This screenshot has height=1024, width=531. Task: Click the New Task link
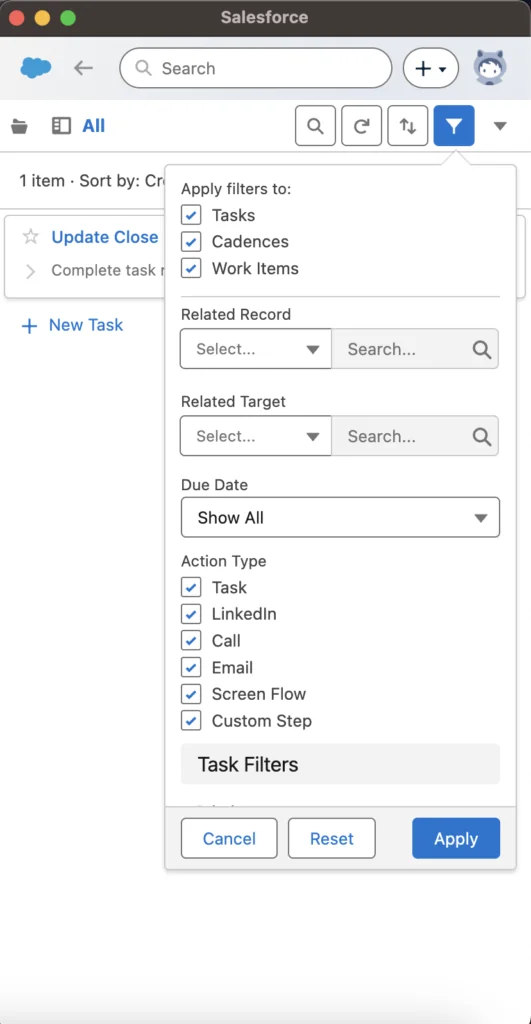coord(86,325)
